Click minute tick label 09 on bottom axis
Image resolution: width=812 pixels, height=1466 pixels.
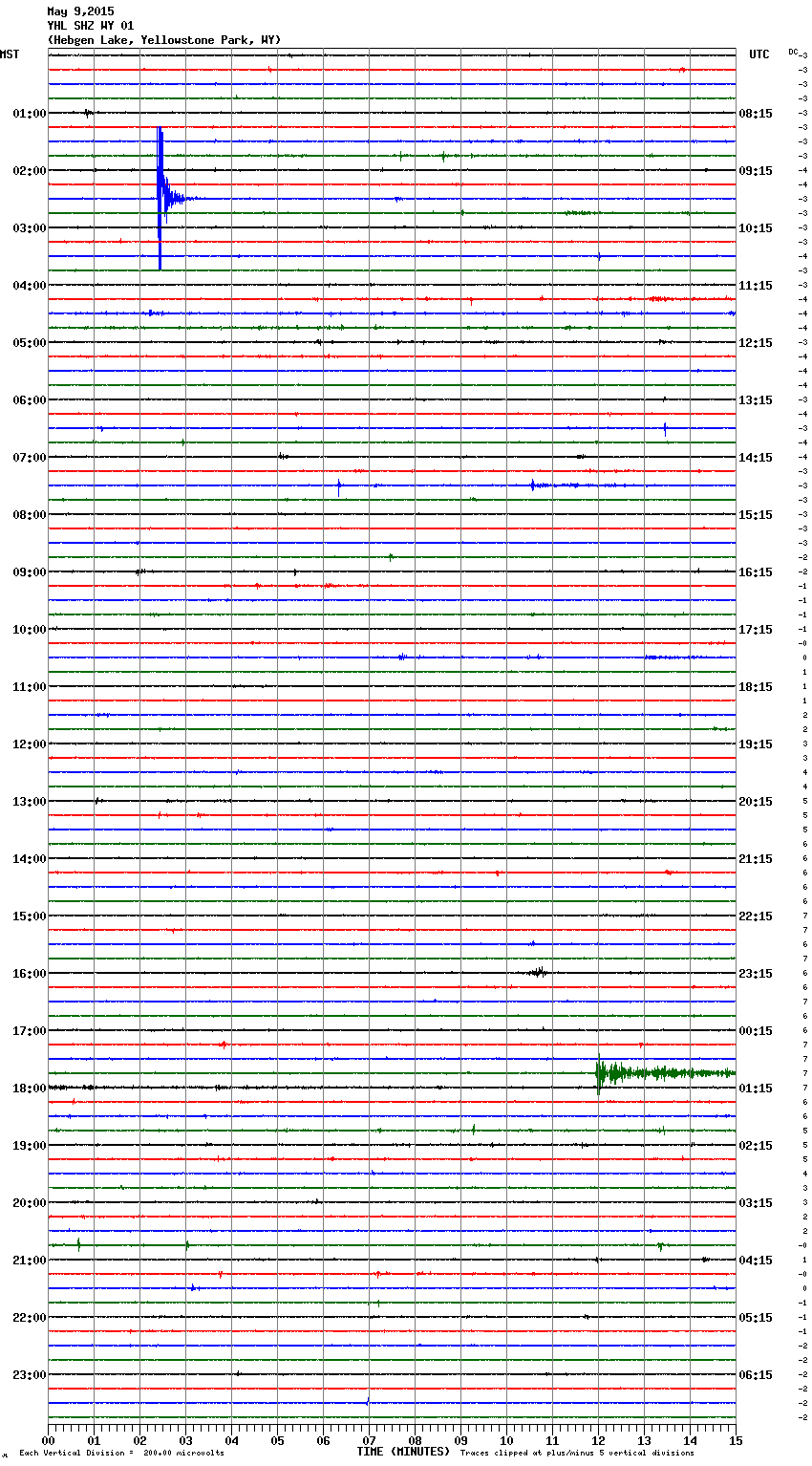coord(460,1440)
